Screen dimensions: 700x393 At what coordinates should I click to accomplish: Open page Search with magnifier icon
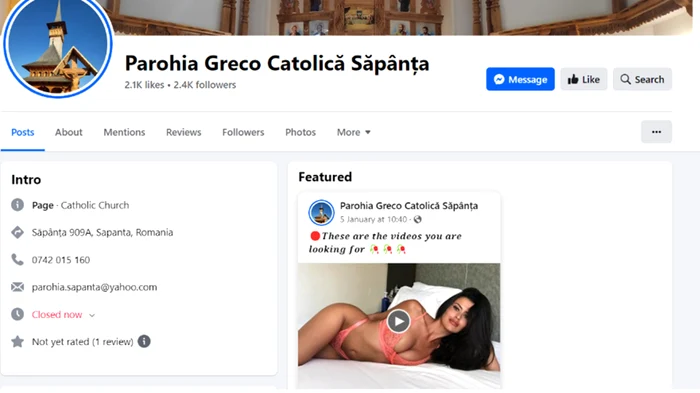(642, 79)
